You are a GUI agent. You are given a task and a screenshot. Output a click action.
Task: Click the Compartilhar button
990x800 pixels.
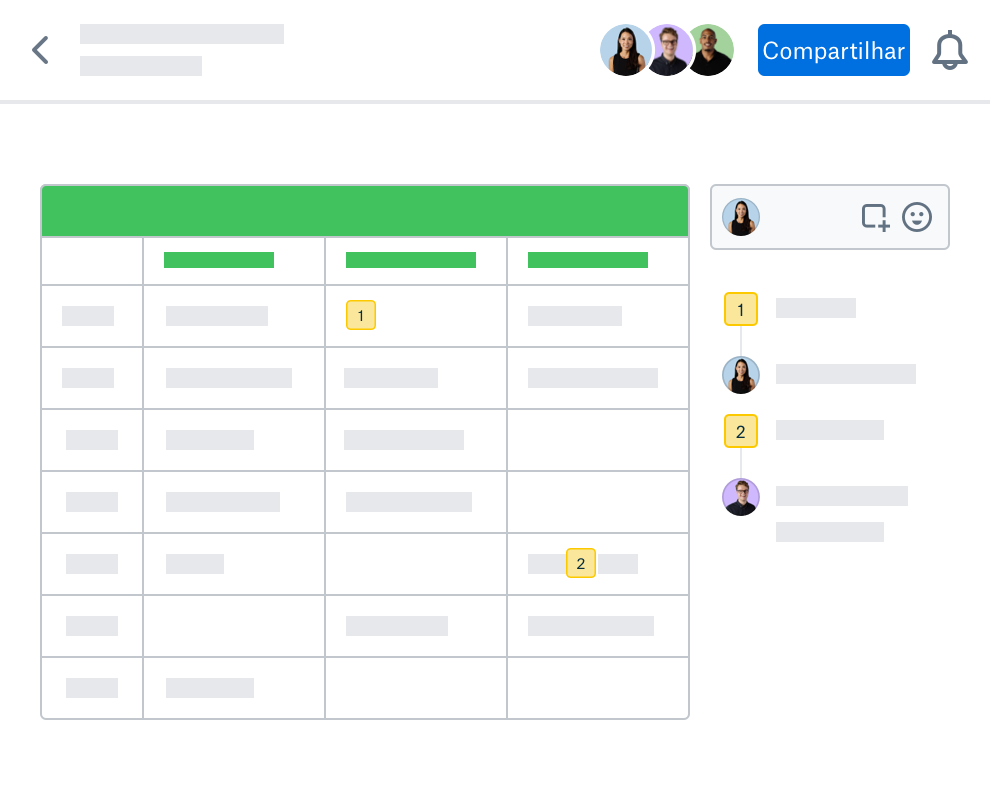point(833,50)
